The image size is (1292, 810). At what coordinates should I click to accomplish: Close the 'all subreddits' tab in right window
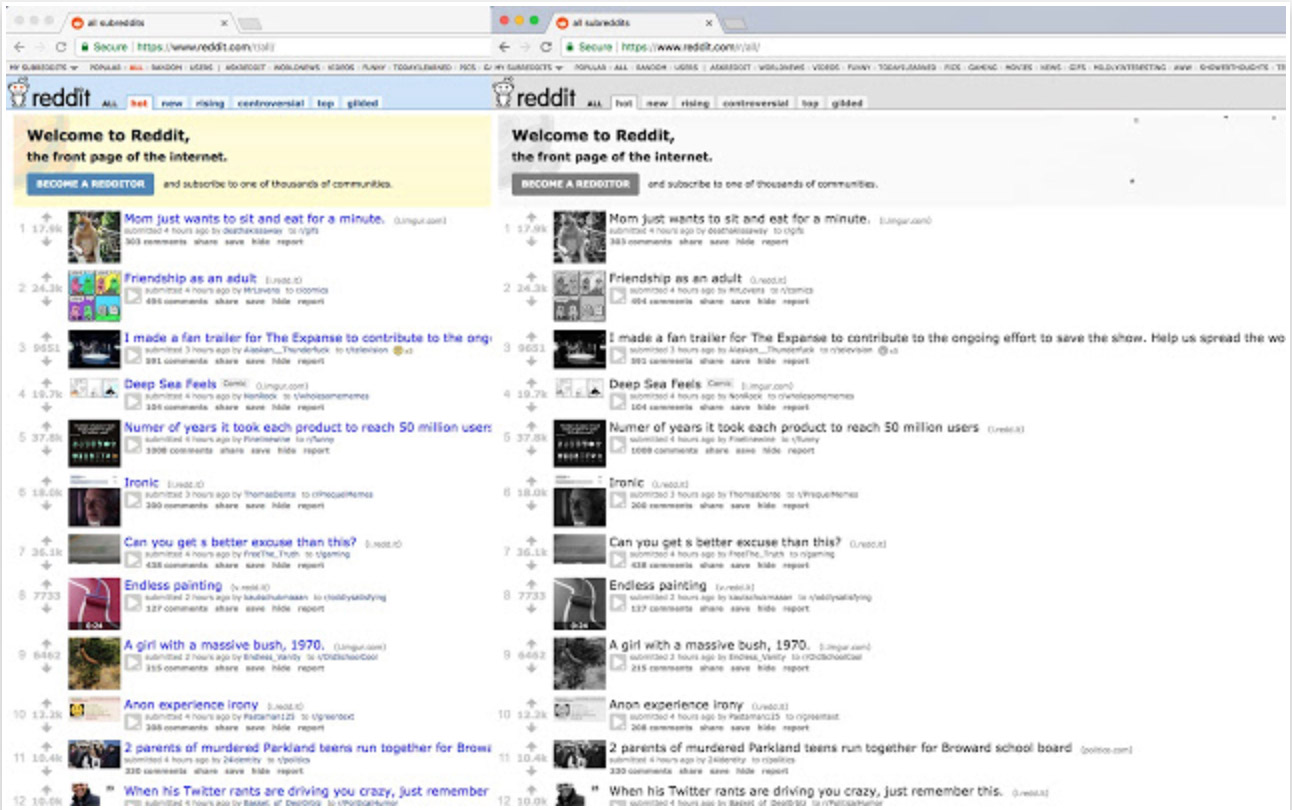[709, 22]
